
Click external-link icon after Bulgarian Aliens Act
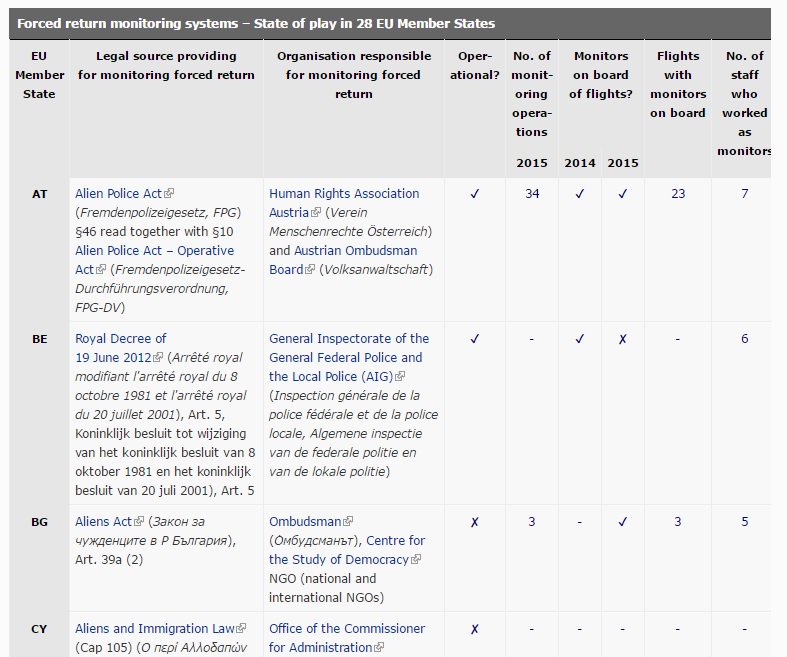click(139, 521)
